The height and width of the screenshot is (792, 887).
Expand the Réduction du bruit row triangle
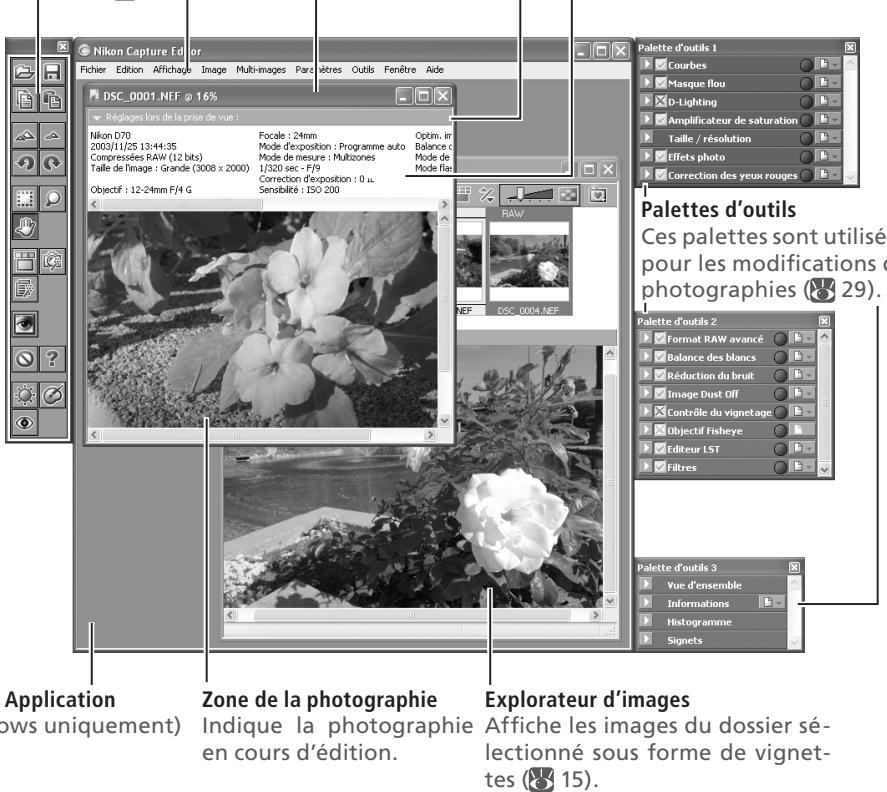tap(645, 375)
